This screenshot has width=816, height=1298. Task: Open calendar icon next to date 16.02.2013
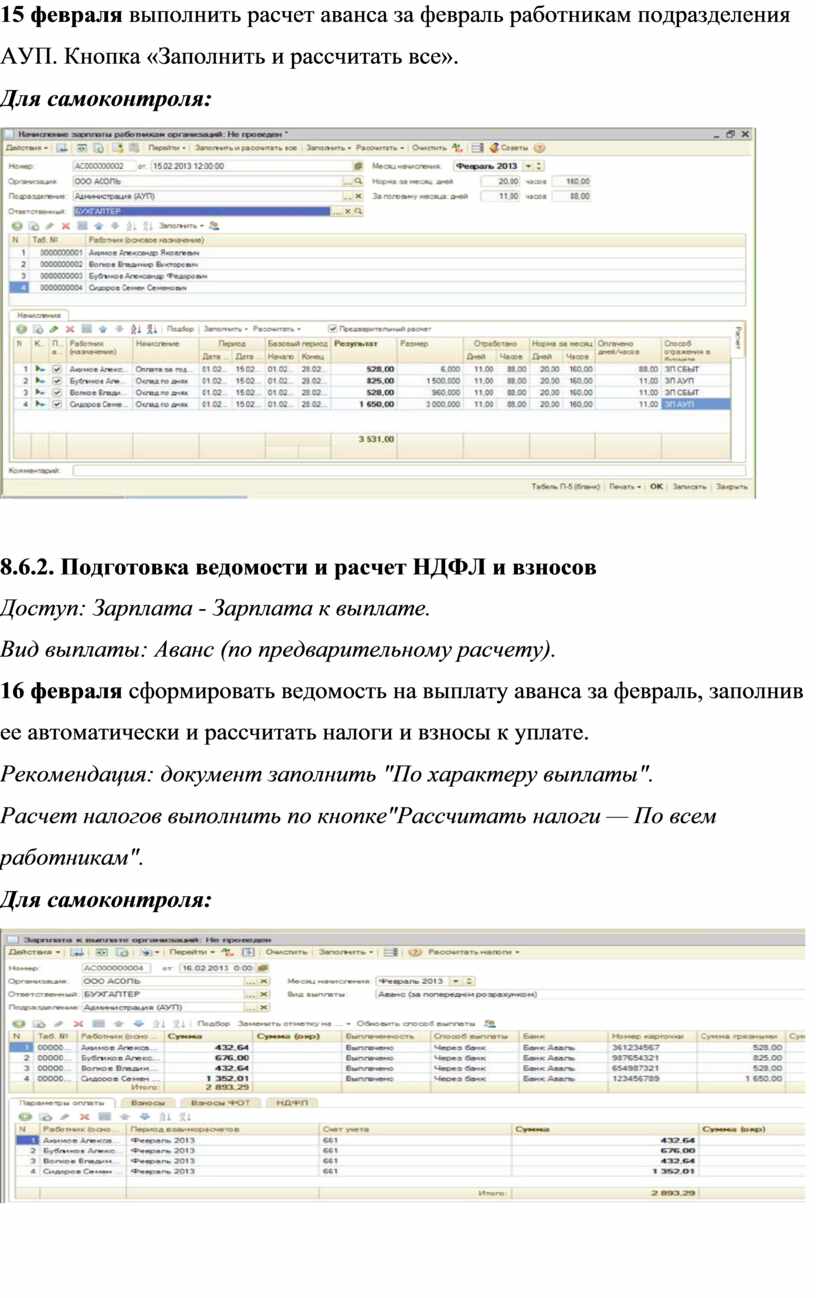coord(264,968)
